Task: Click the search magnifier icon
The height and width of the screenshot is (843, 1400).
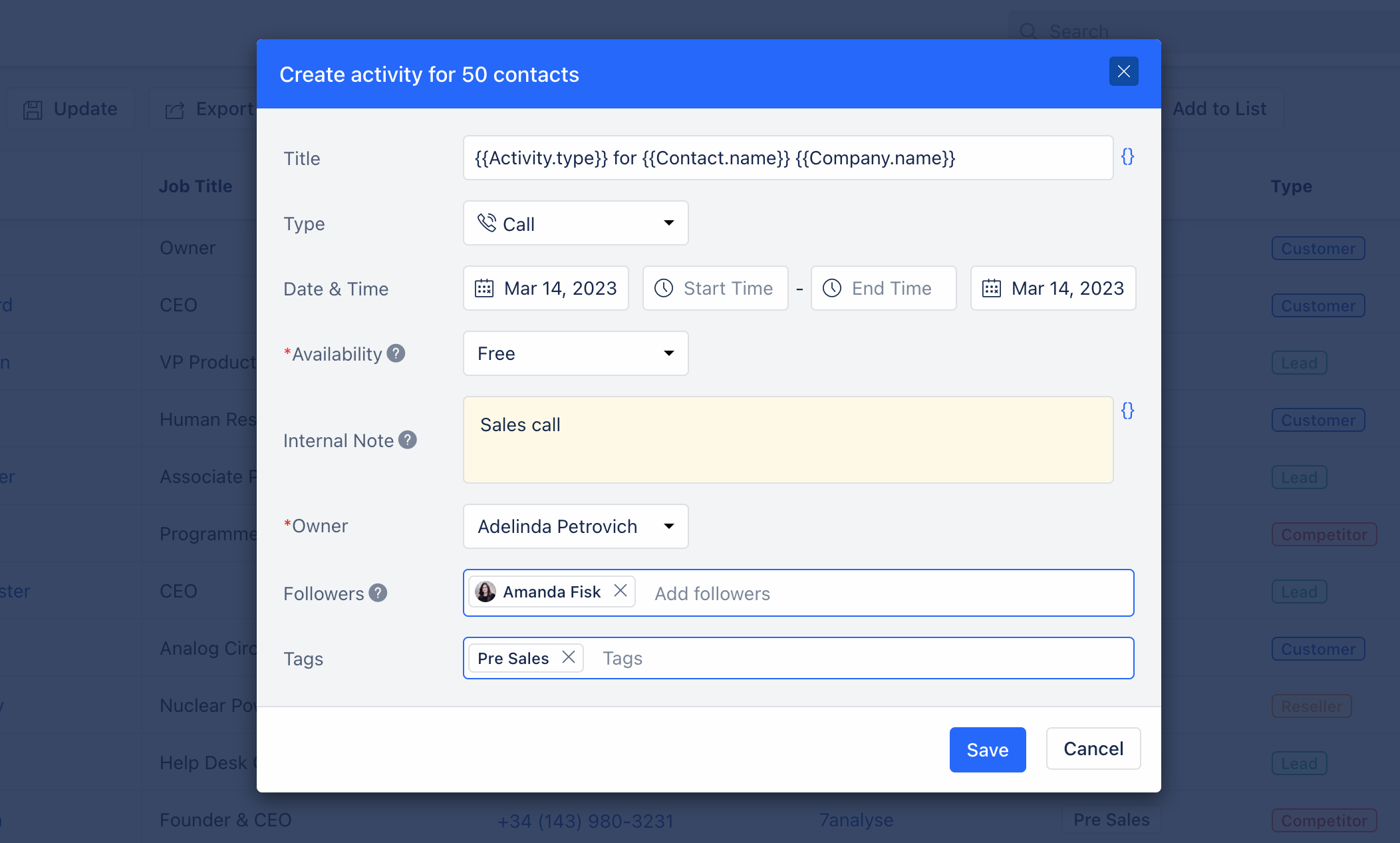Action: 1028,31
